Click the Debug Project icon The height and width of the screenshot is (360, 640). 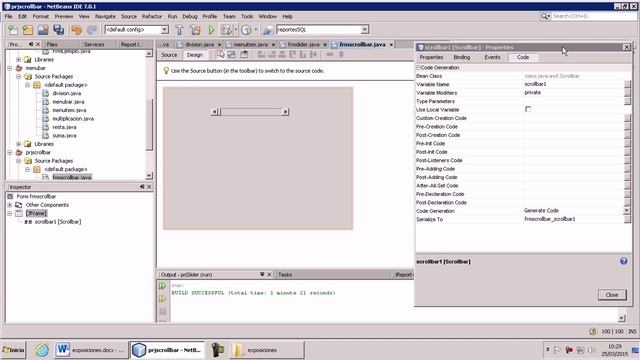[226, 30]
